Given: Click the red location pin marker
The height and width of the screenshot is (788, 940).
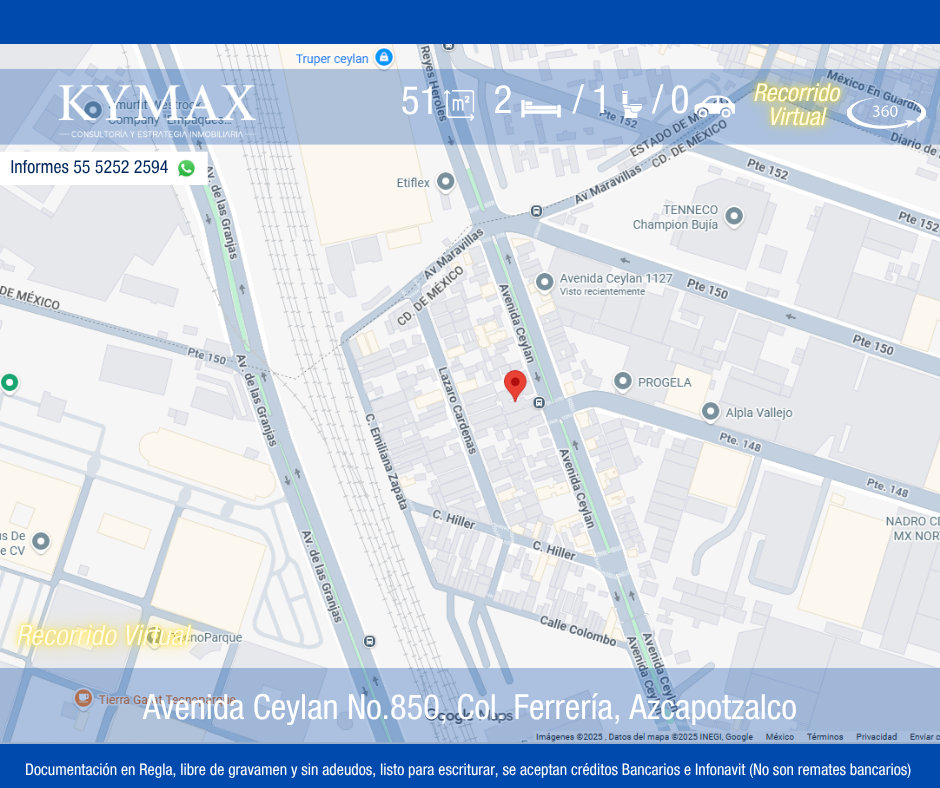Looking at the screenshot, I should [515, 384].
